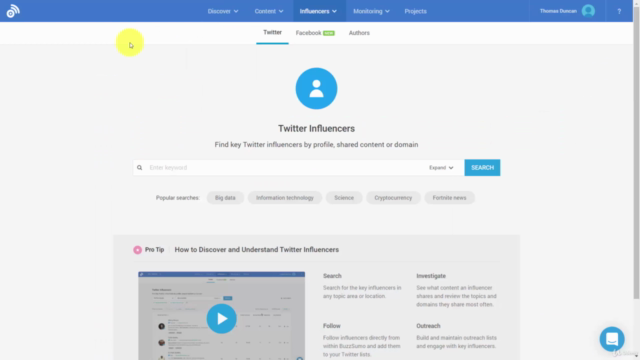
Task: Click the blue SEARCH button
Action: coord(482,167)
